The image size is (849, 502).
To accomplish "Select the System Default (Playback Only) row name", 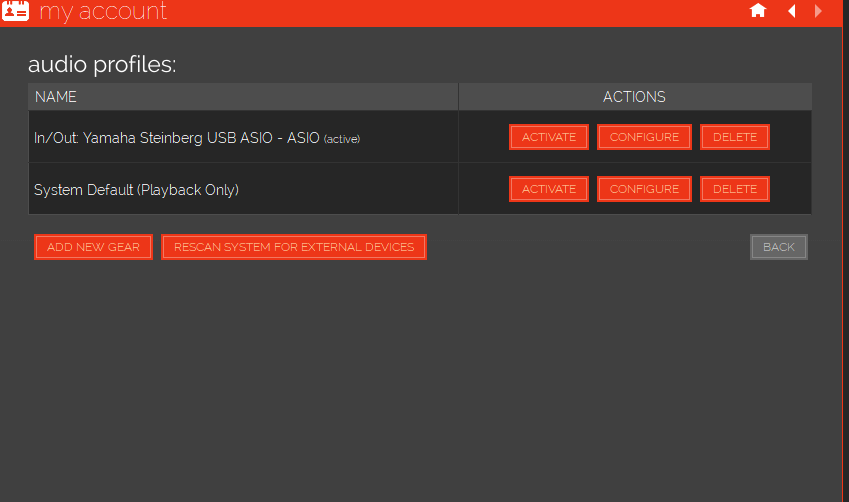I will pyautogui.click(x=136, y=190).
